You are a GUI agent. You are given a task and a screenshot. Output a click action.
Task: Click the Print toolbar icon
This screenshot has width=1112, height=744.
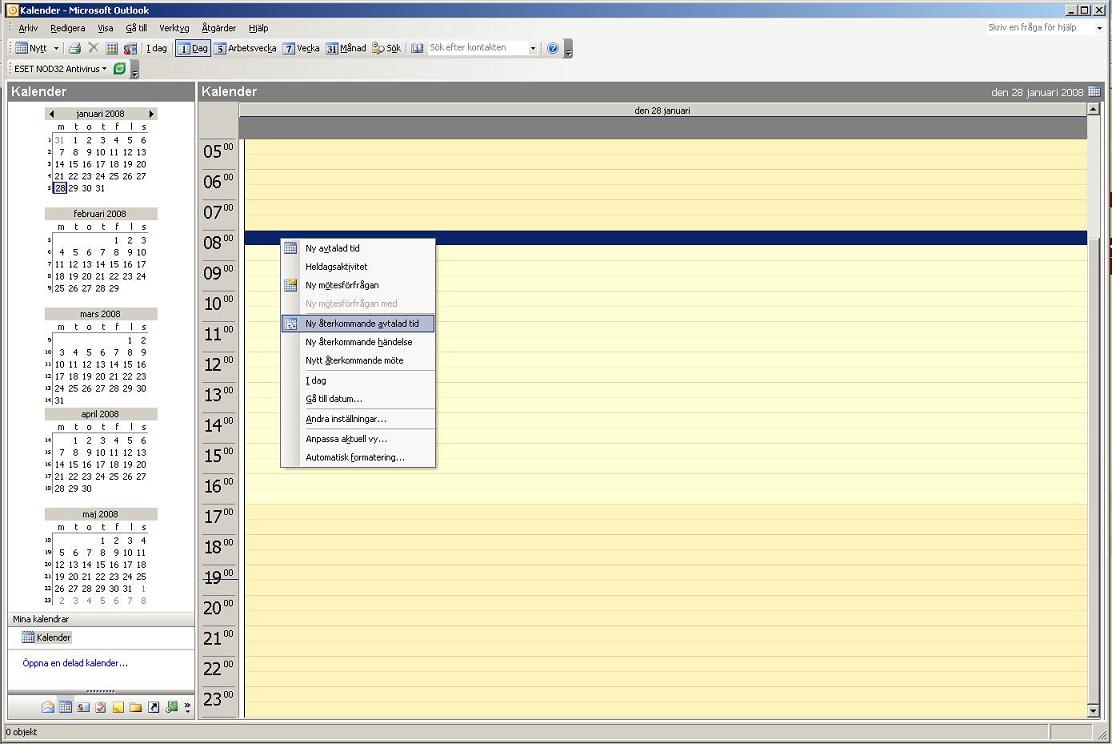pos(74,48)
